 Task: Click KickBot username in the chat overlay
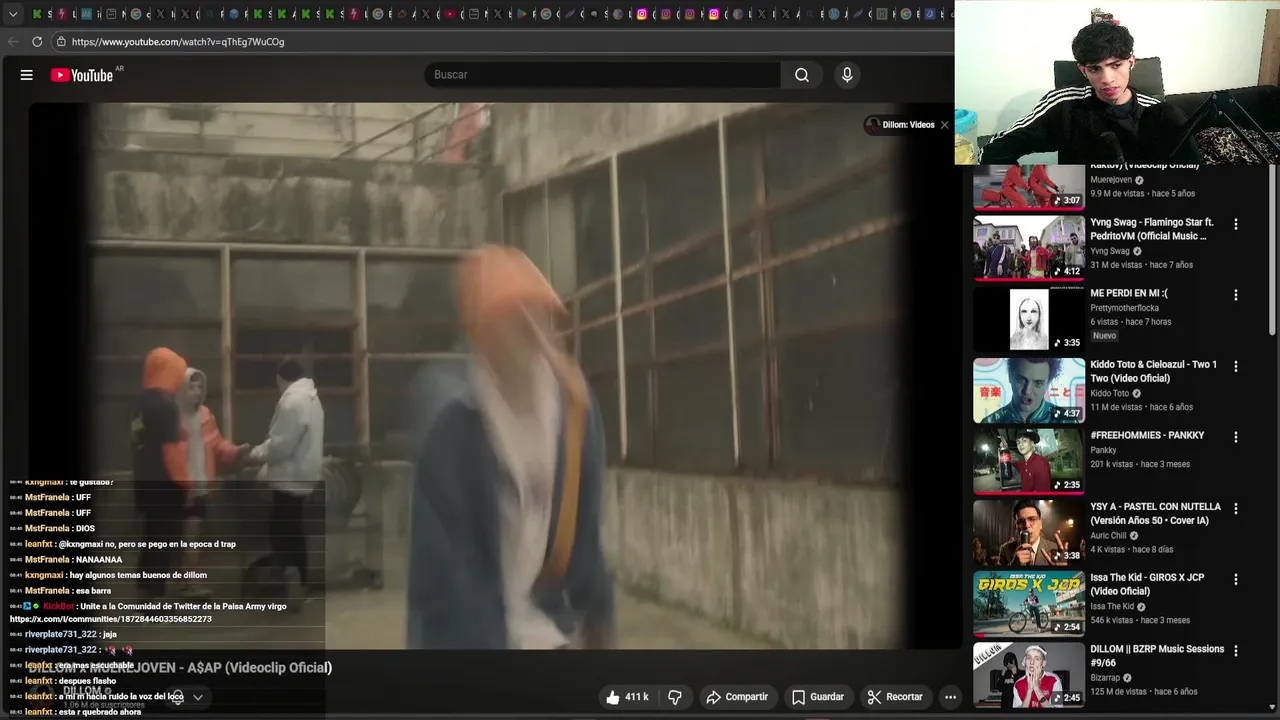point(58,606)
